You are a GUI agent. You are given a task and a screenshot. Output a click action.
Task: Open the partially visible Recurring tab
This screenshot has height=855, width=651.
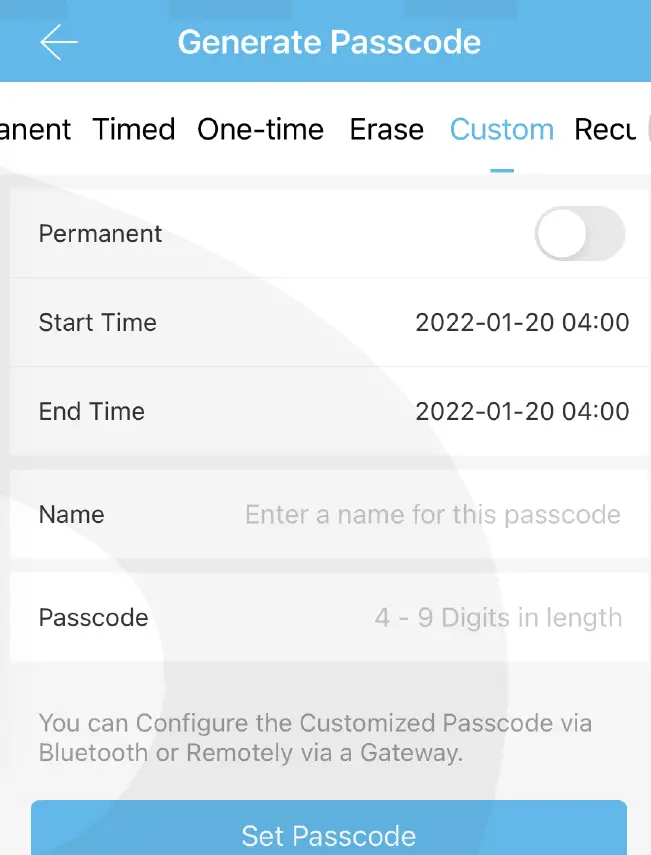[606, 130]
